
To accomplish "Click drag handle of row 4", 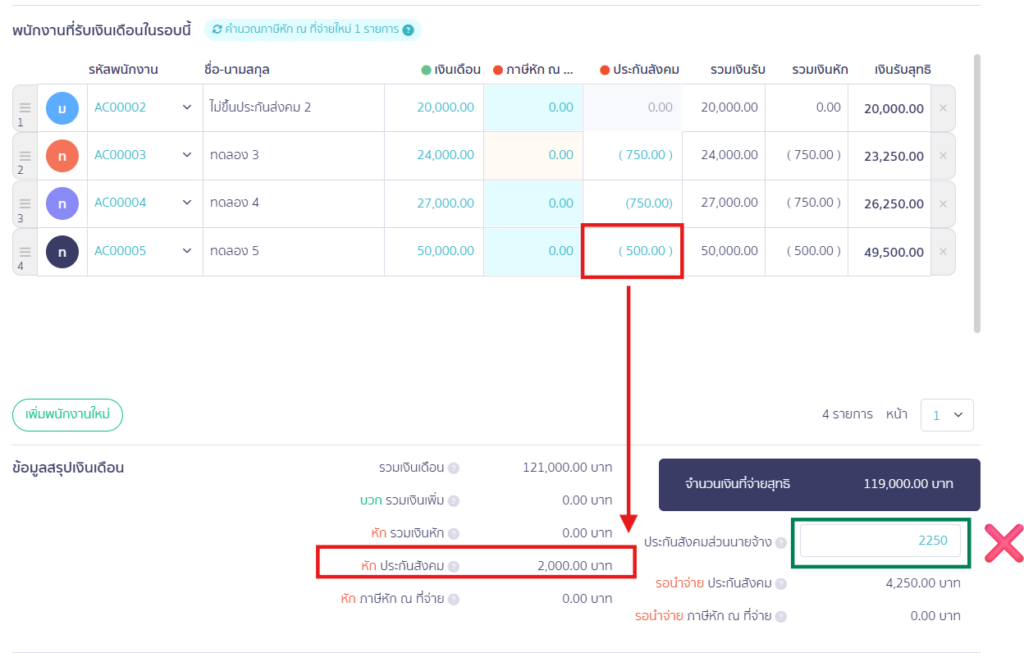I will coord(25,251).
